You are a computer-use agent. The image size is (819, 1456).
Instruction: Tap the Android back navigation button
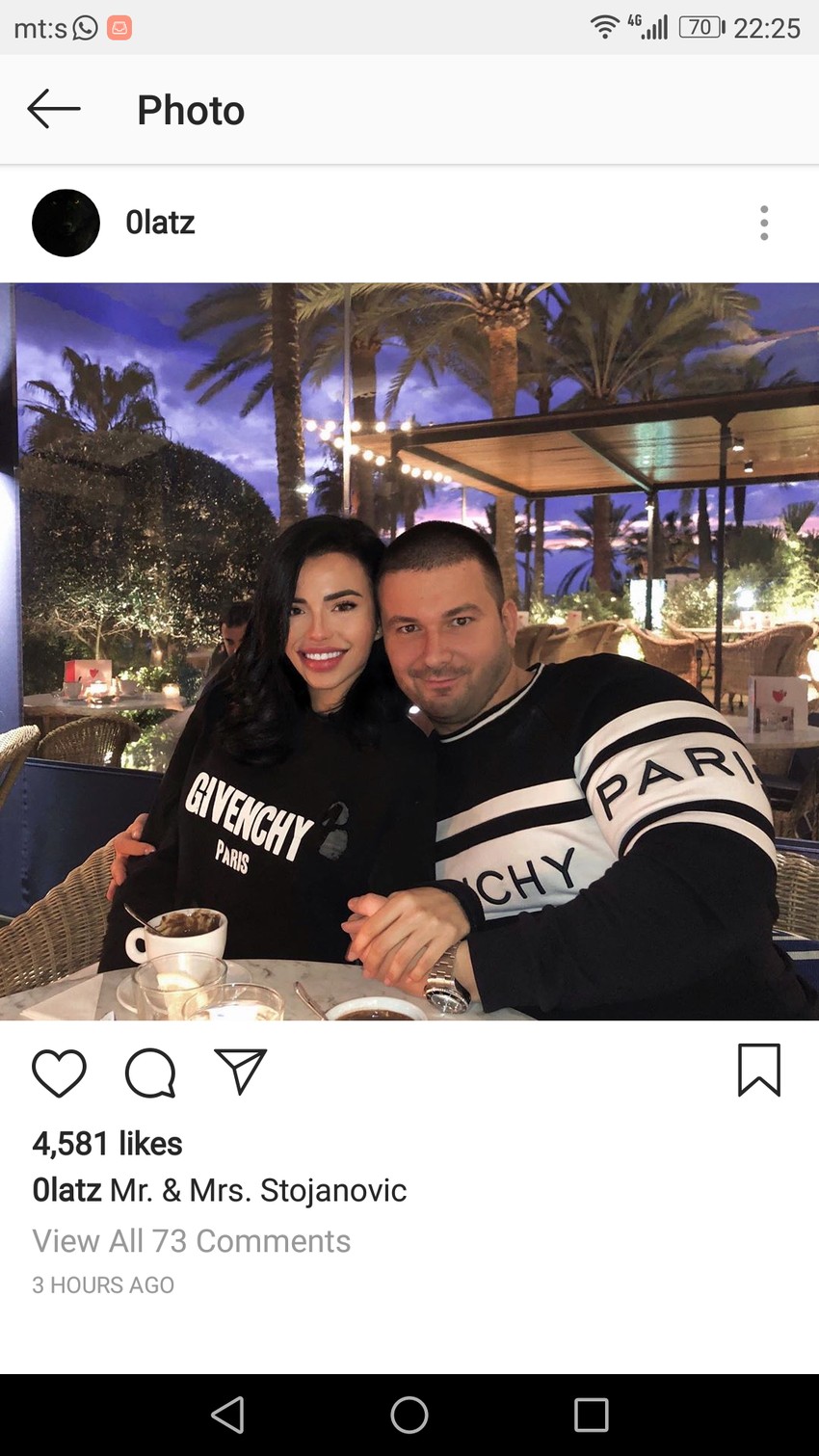pyautogui.click(x=228, y=1415)
